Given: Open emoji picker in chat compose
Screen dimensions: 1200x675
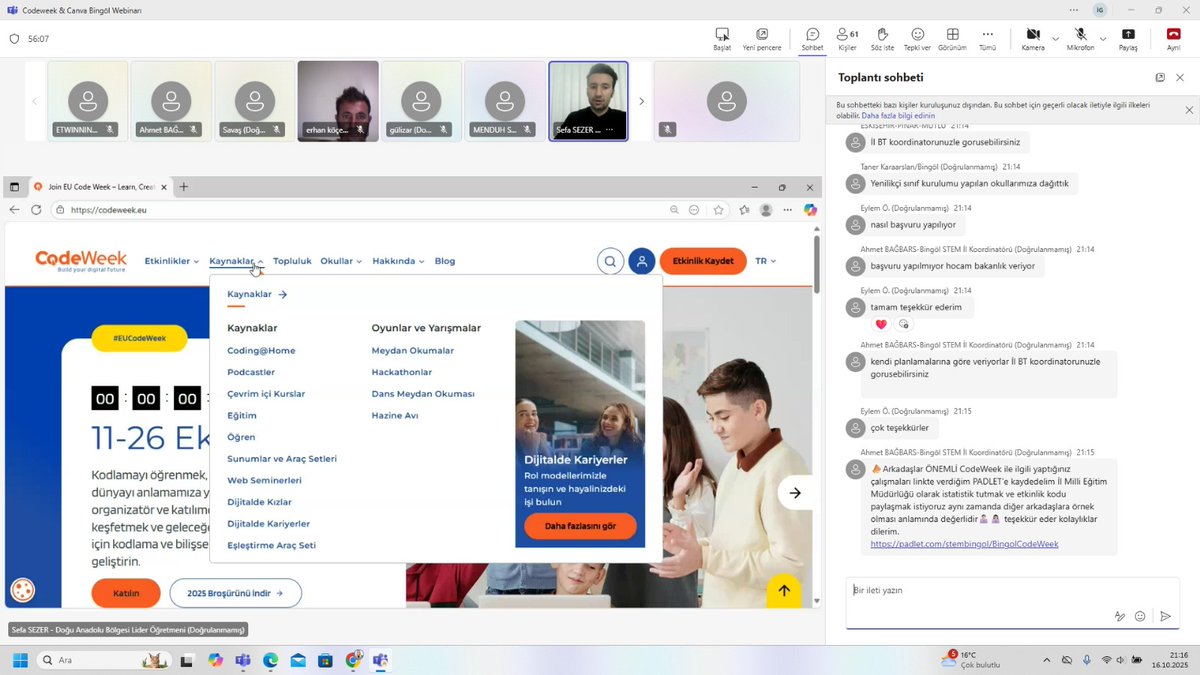Looking at the screenshot, I should pyautogui.click(x=1140, y=616).
